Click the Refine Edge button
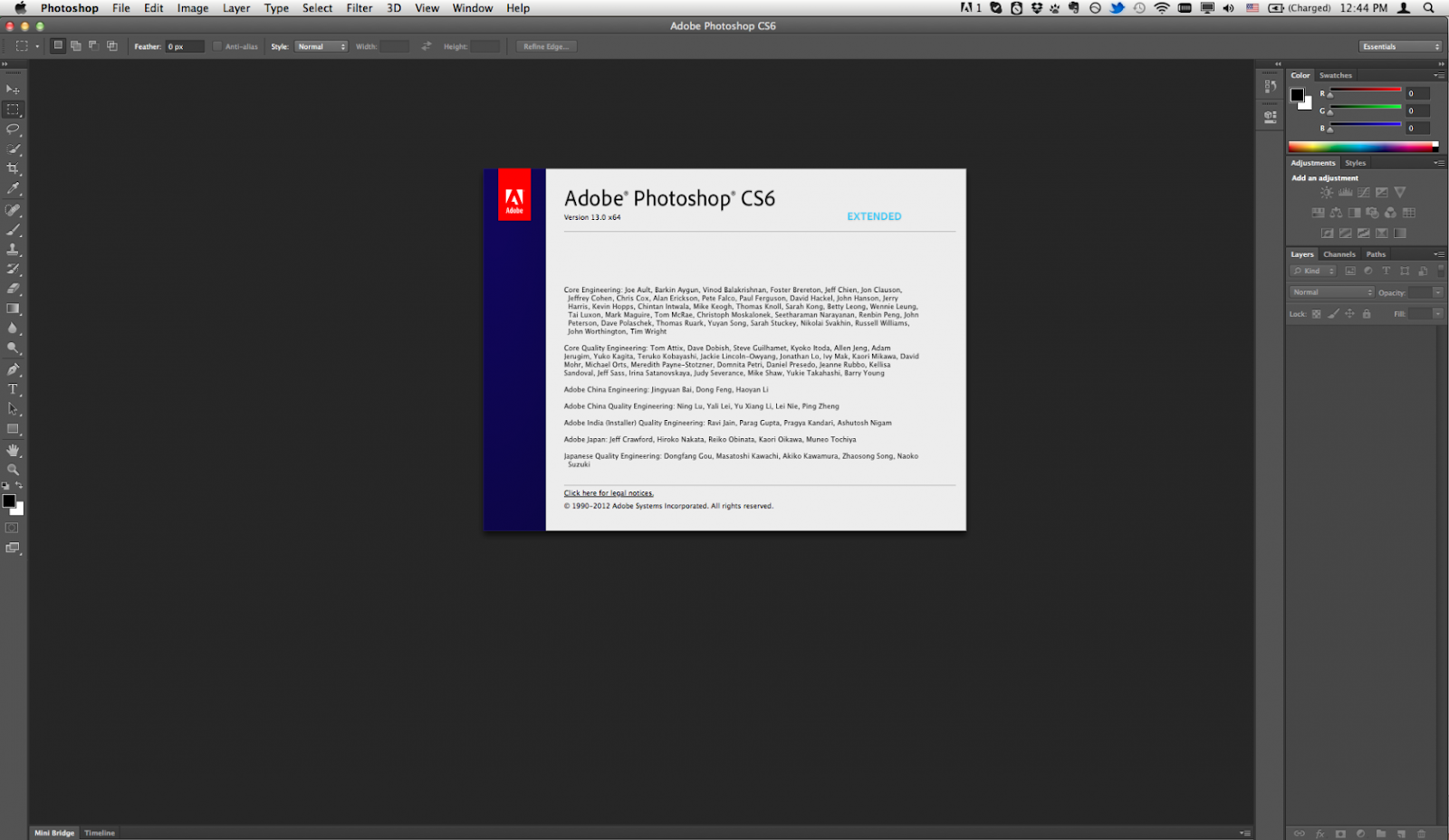Image resolution: width=1449 pixels, height=840 pixels. pyautogui.click(x=546, y=46)
